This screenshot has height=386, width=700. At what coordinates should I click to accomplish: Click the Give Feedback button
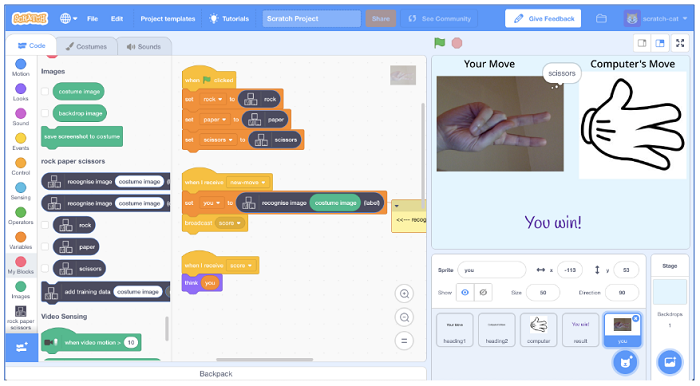(x=543, y=19)
